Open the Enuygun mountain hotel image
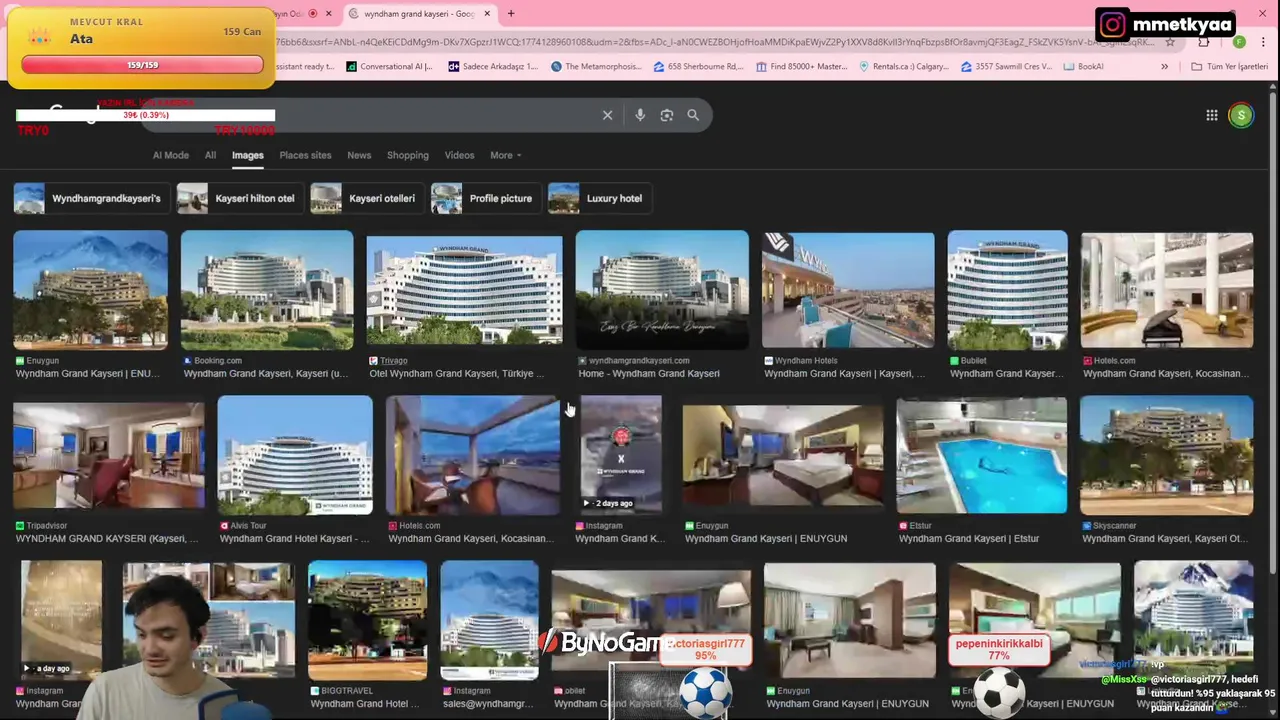The image size is (1280, 720). point(91,290)
